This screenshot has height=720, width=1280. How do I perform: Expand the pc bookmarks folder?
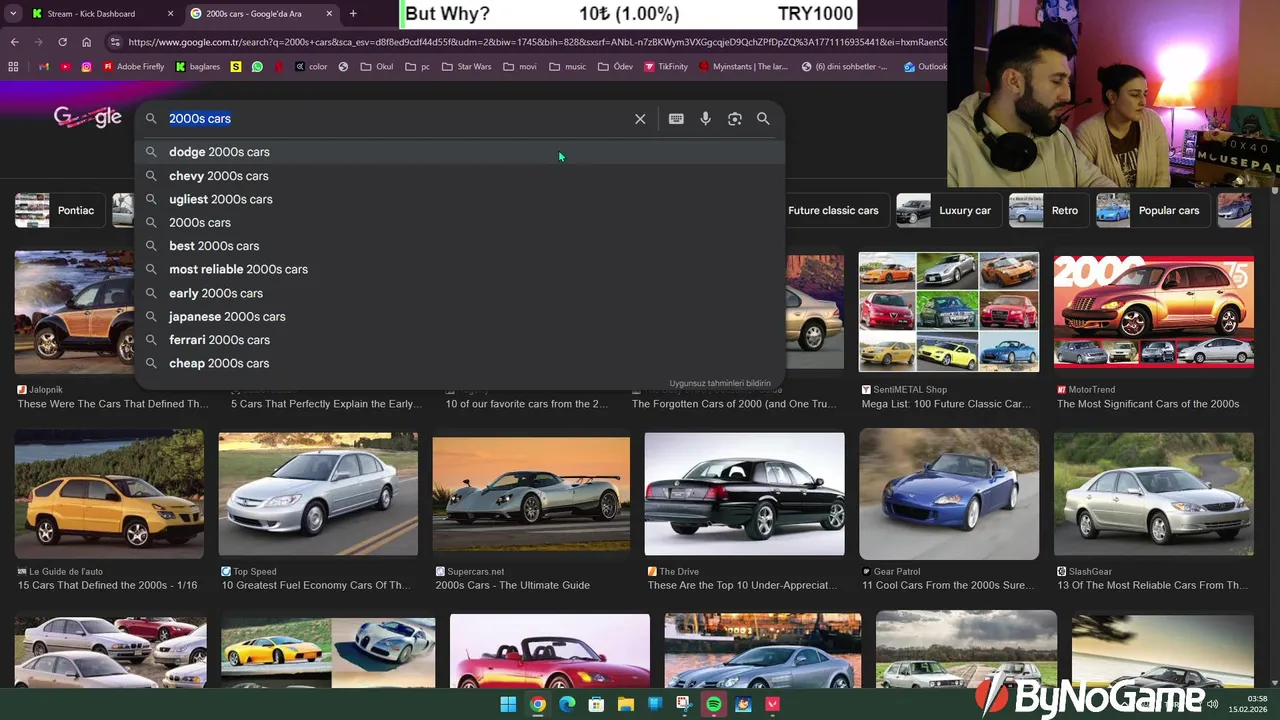pos(417,67)
